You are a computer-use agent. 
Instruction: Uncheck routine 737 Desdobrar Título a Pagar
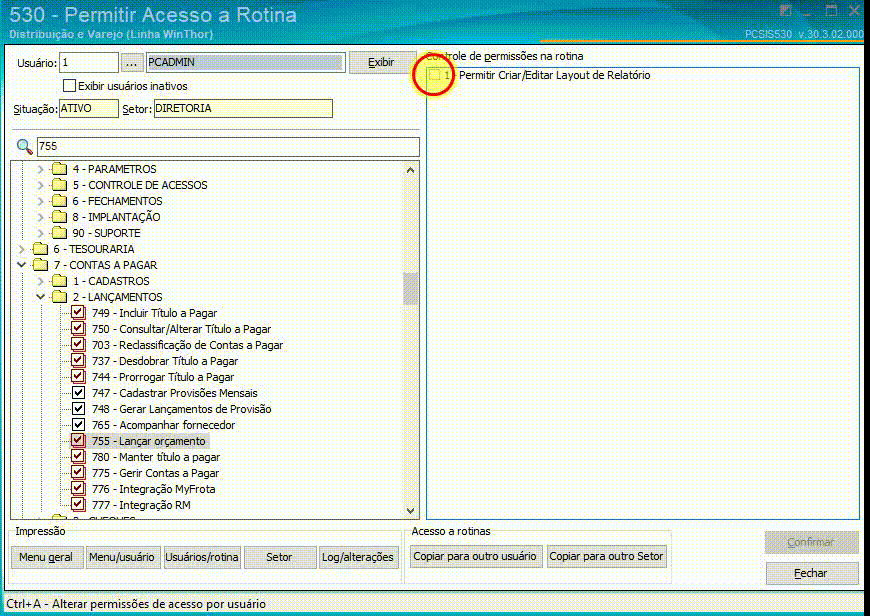[x=78, y=361]
